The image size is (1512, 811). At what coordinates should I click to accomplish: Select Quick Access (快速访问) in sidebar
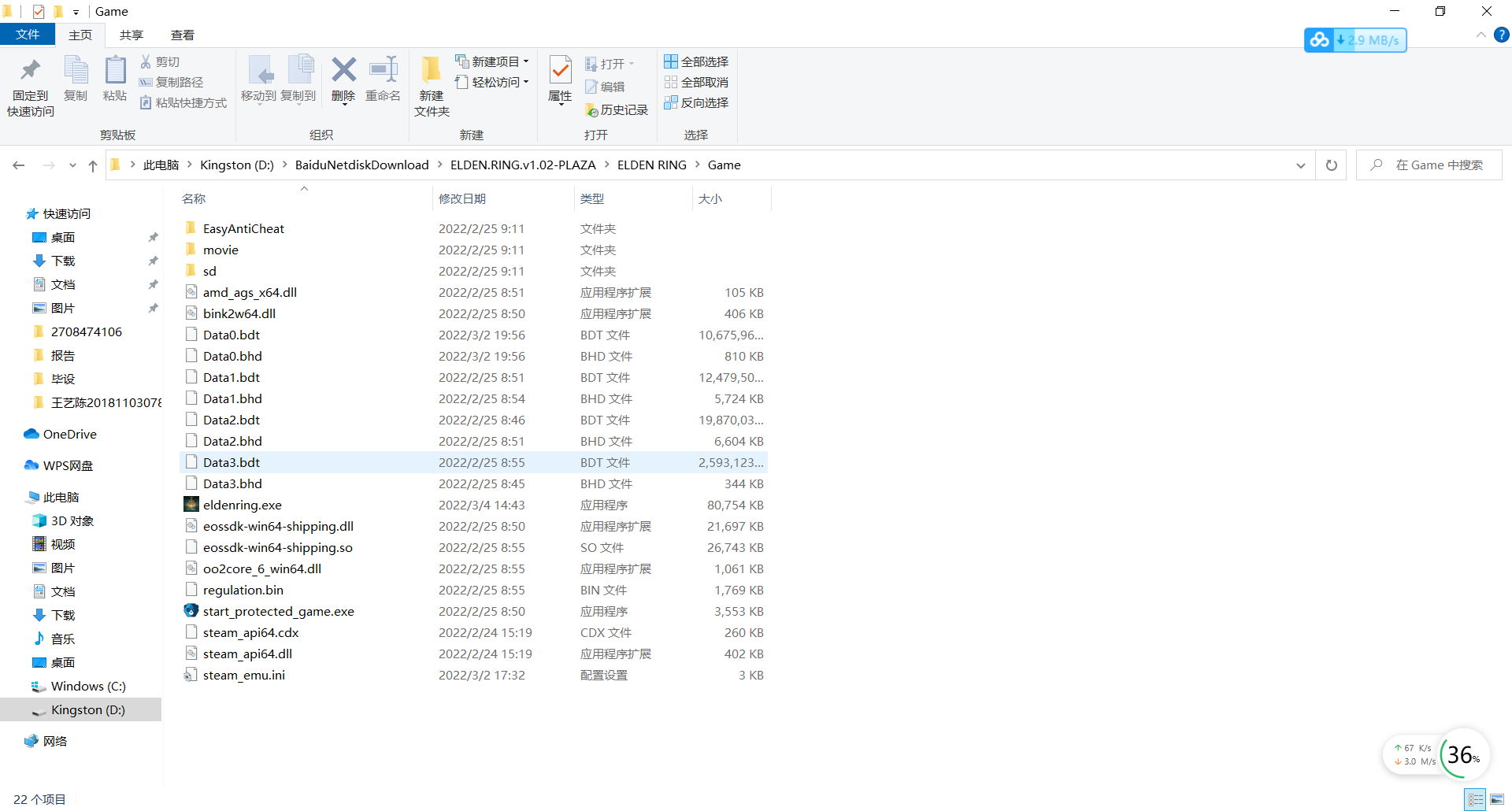pos(67,213)
